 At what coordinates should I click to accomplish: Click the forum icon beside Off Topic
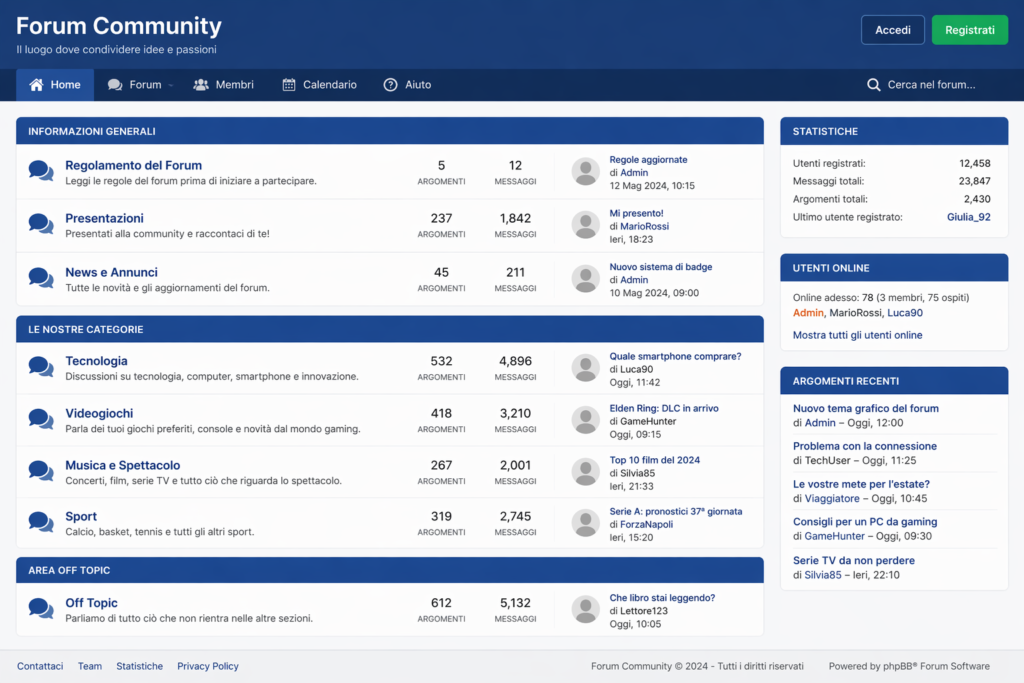pyautogui.click(x=41, y=609)
